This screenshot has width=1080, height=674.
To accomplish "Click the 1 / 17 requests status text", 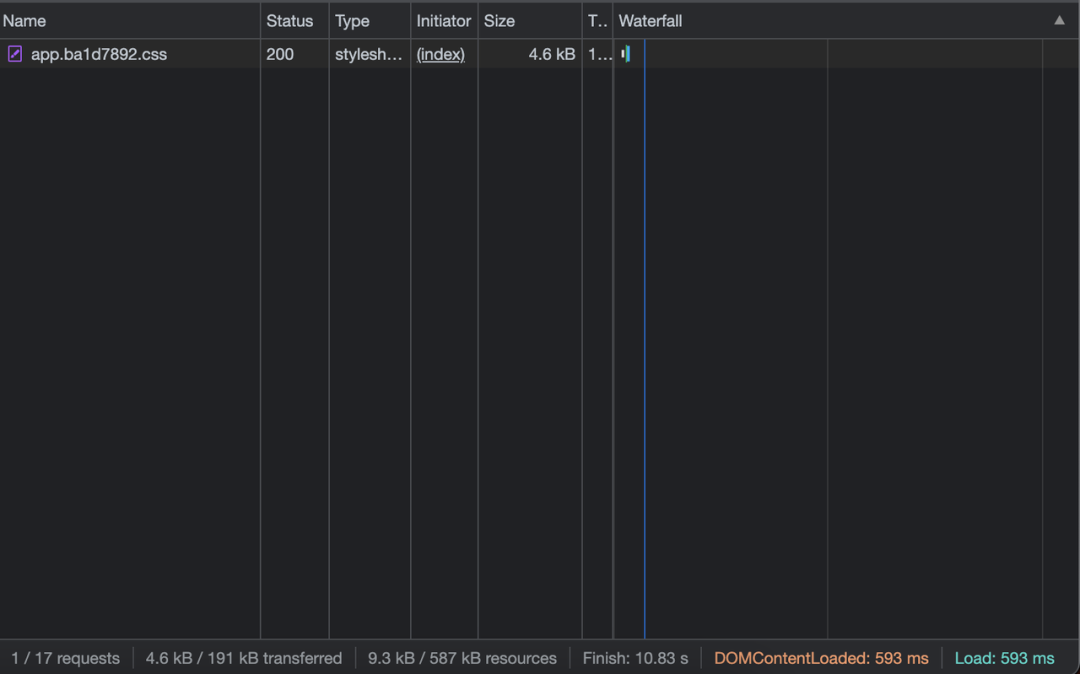I will [x=65, y=658].
